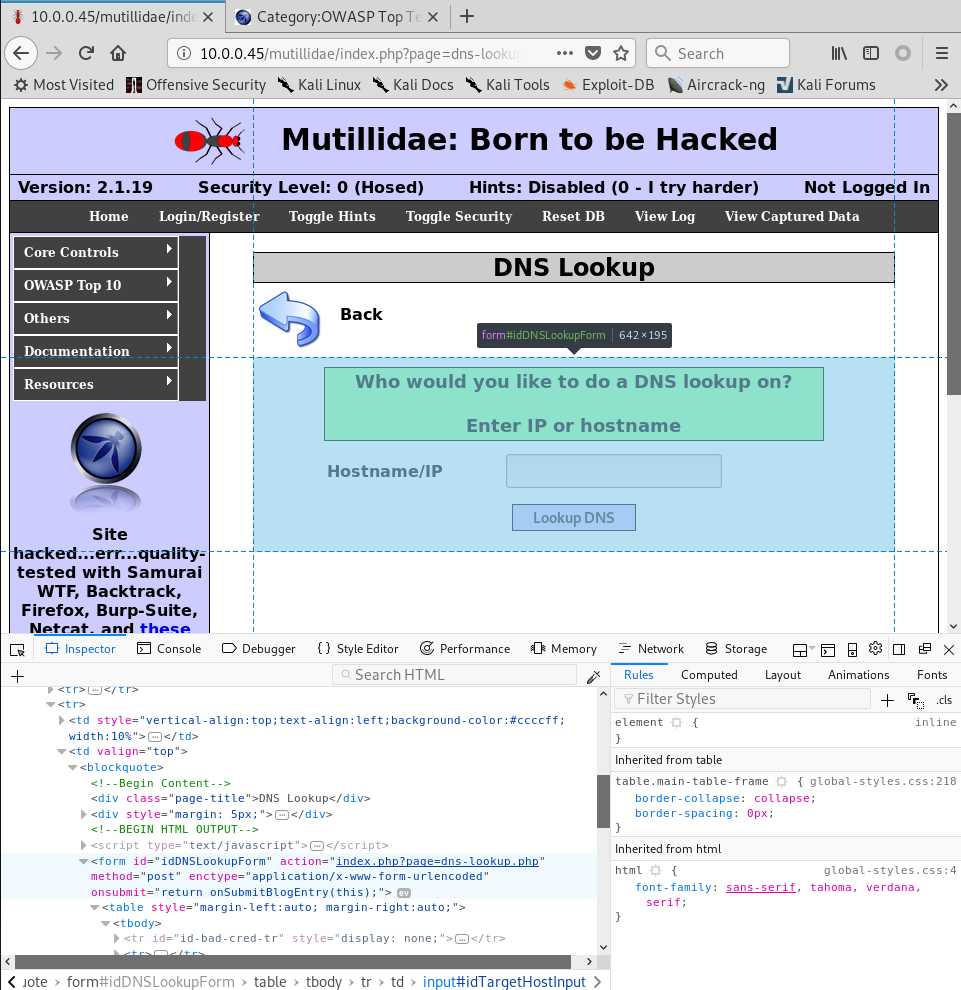Go back with the browser back arrow
Screen dimensions: 961x990
tap(21, 53)
